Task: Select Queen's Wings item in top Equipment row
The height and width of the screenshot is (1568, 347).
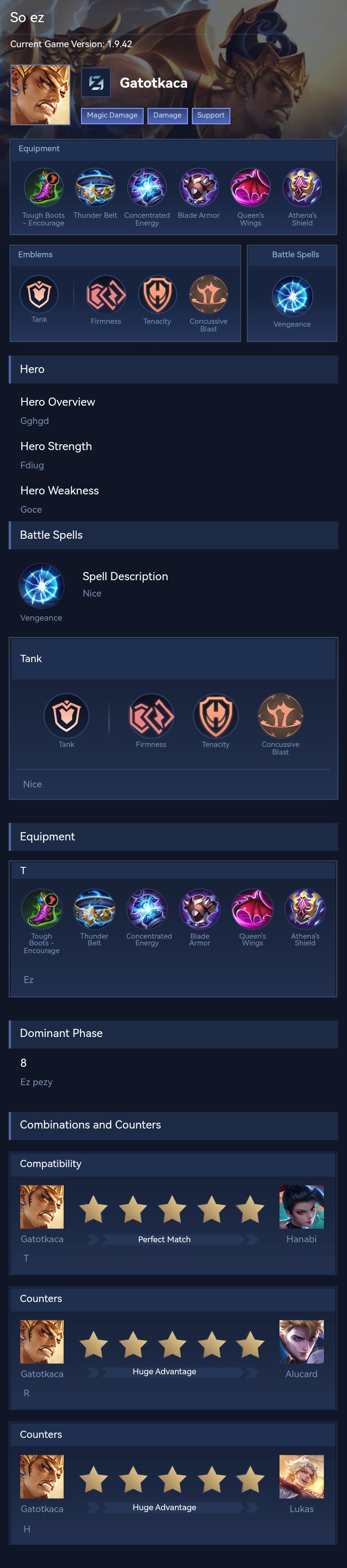Action: [250, 187]
